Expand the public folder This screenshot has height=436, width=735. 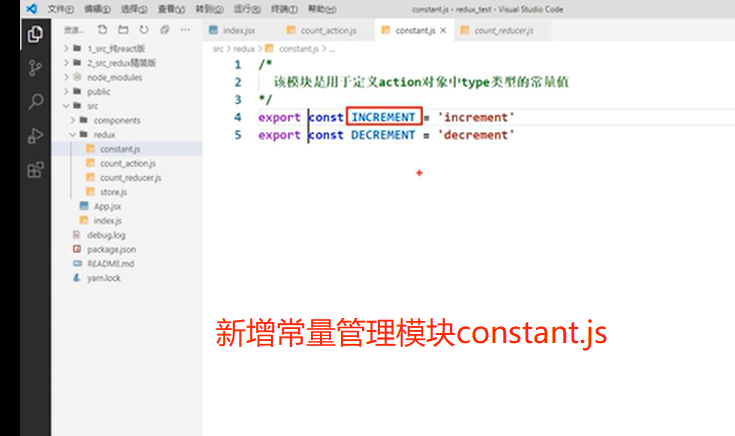pos(127,91)
